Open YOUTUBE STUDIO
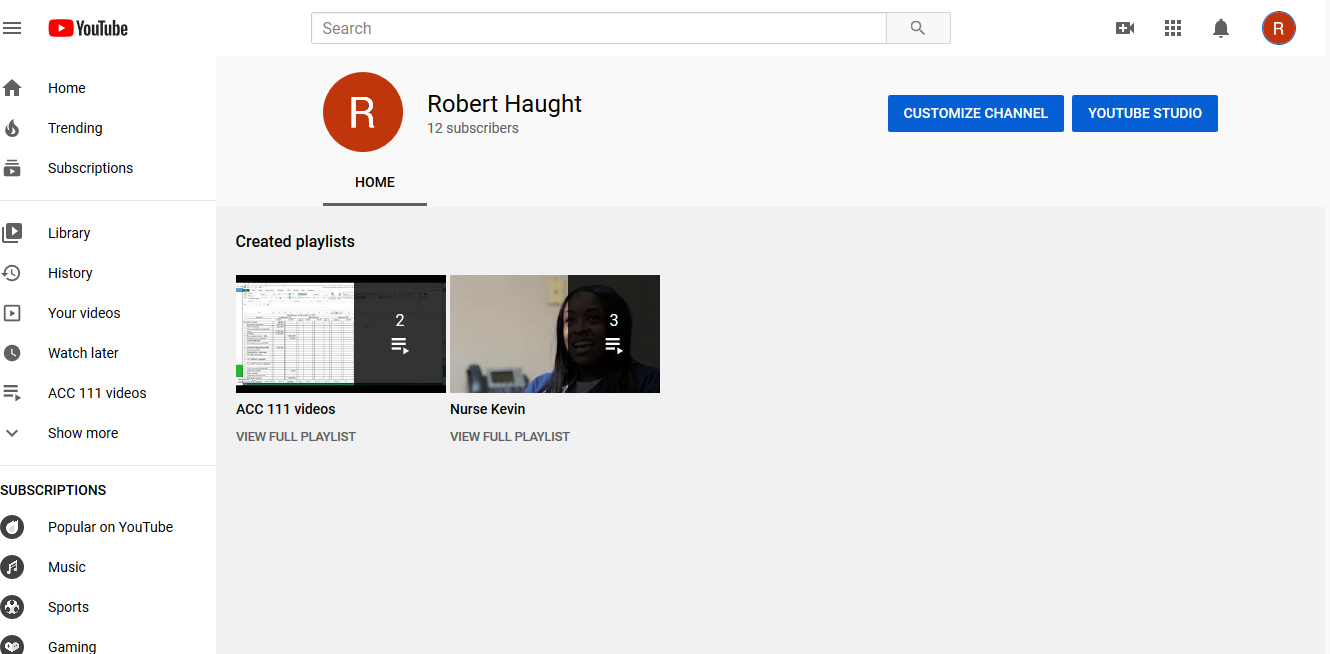The height and width of the screenshot is (654, 1330). click(1144, 113)
